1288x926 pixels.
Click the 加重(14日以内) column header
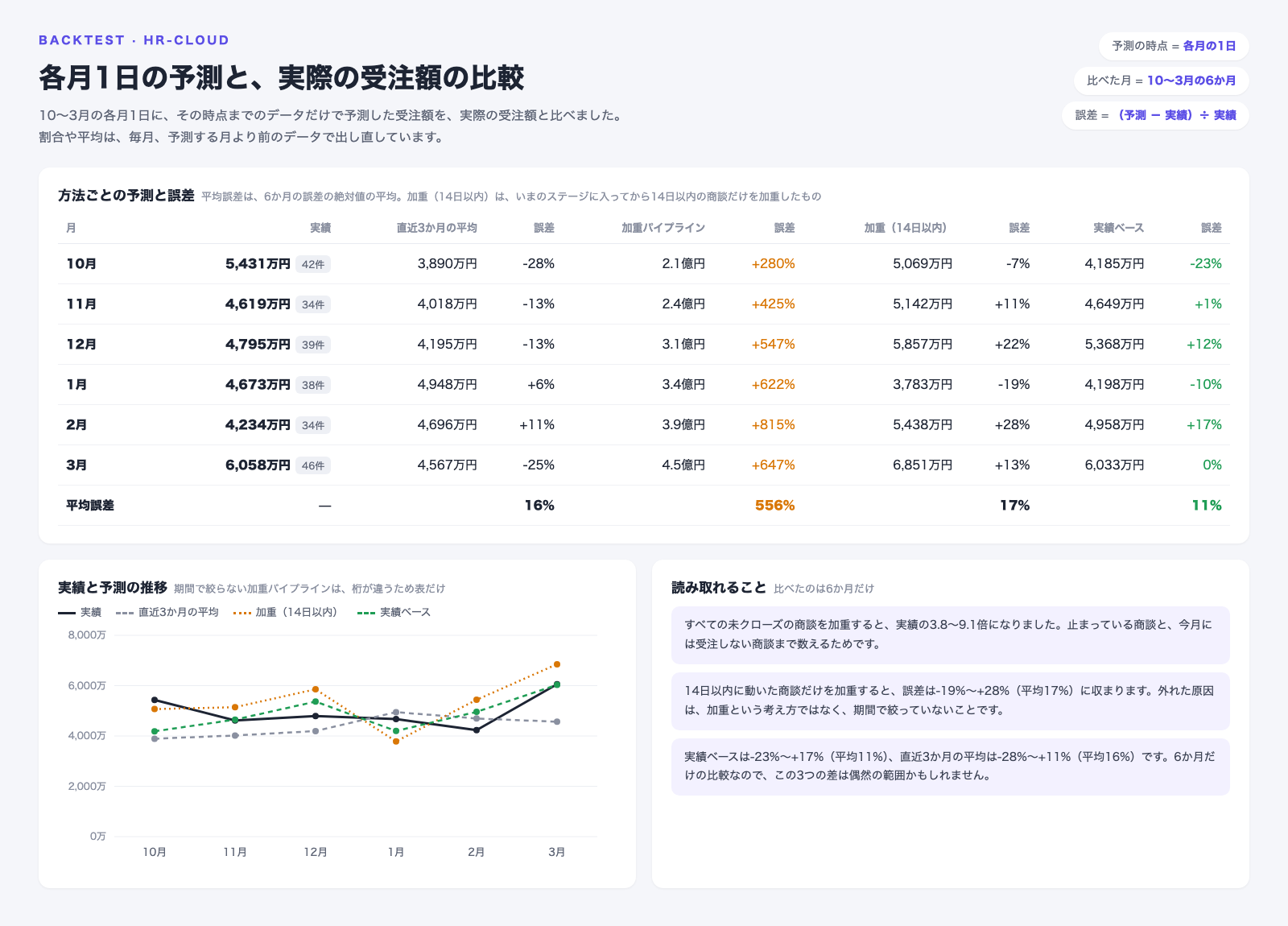tap(908, 228)
